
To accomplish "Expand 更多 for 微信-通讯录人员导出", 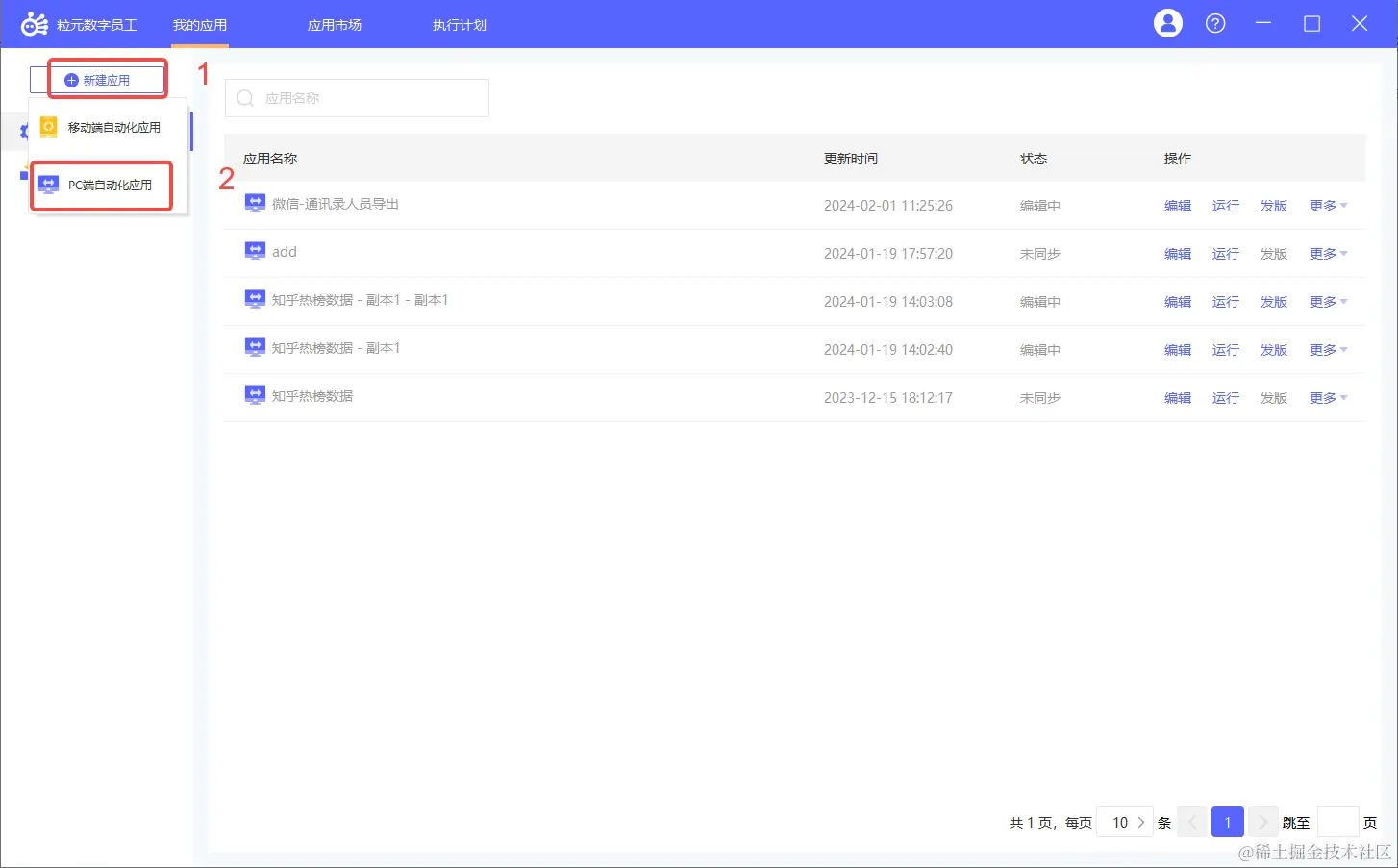I will click(x=1328, y=206).
